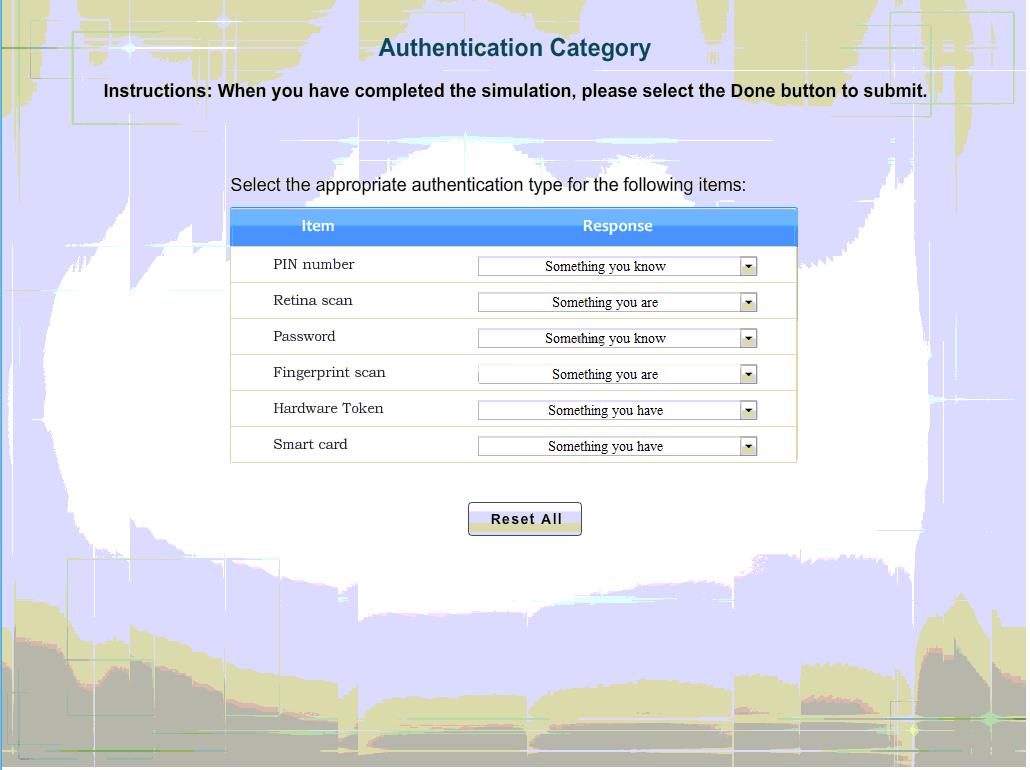Image resolution: width=1030 pixels, height=770 pixels.
Task: Click the PIN number selected value text
Action: pos(605,266)
